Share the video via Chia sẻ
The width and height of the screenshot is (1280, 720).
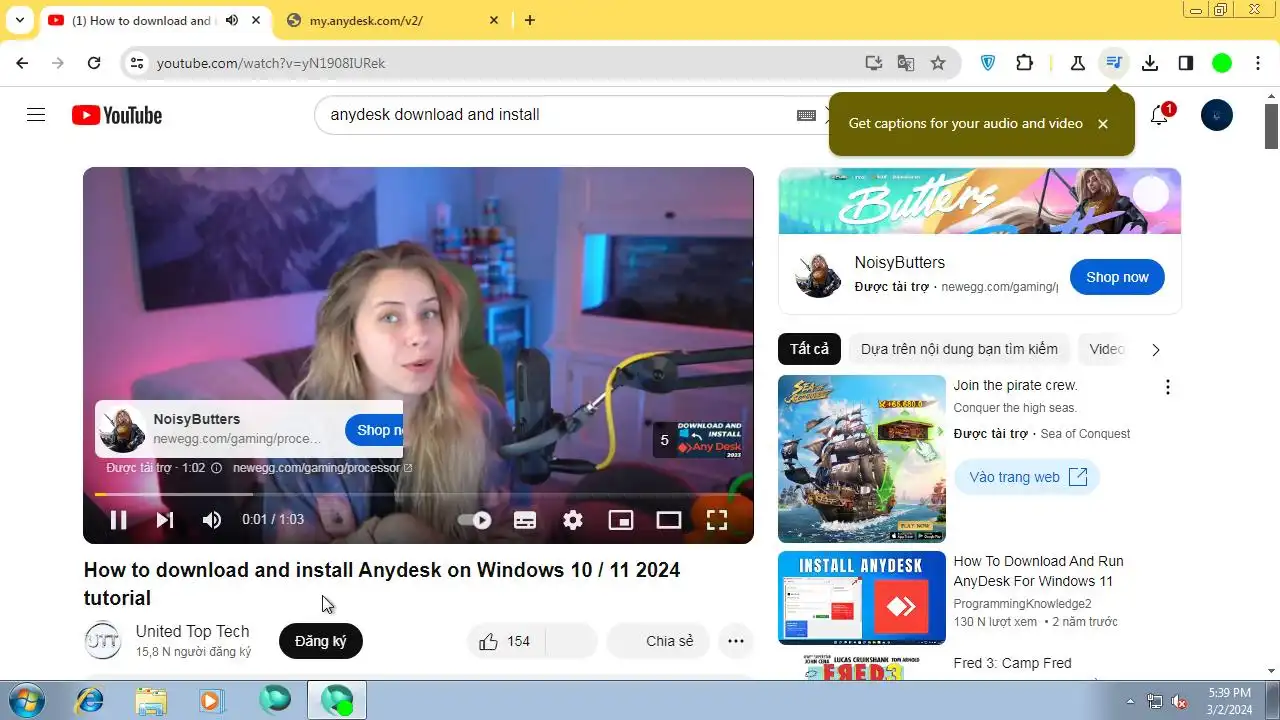tap(658, 641)
